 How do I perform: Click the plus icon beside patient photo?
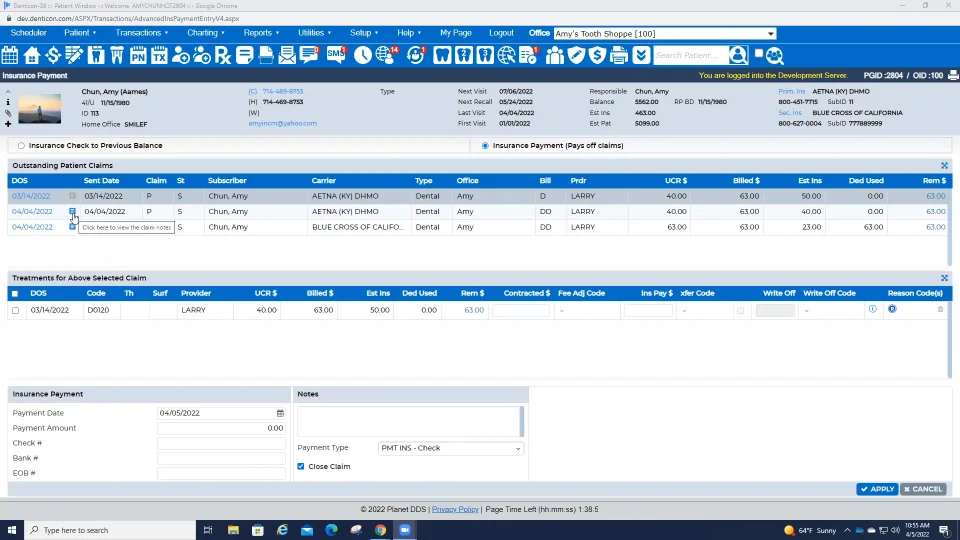(x=8, y=124)
